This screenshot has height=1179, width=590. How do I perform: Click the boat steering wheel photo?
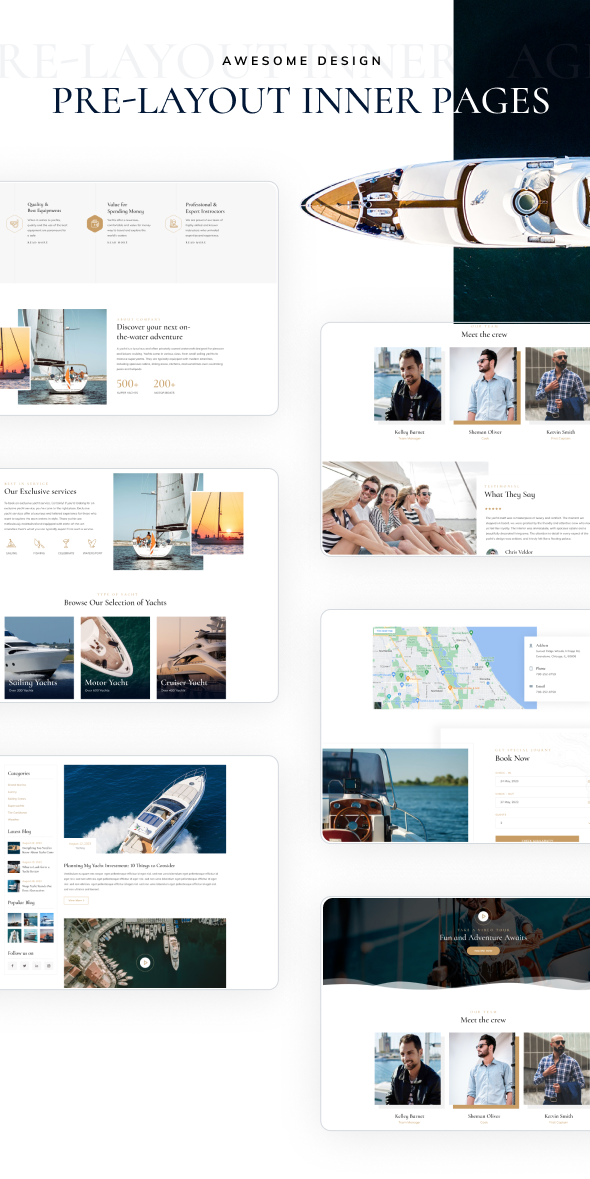click(x=395, y=795)
